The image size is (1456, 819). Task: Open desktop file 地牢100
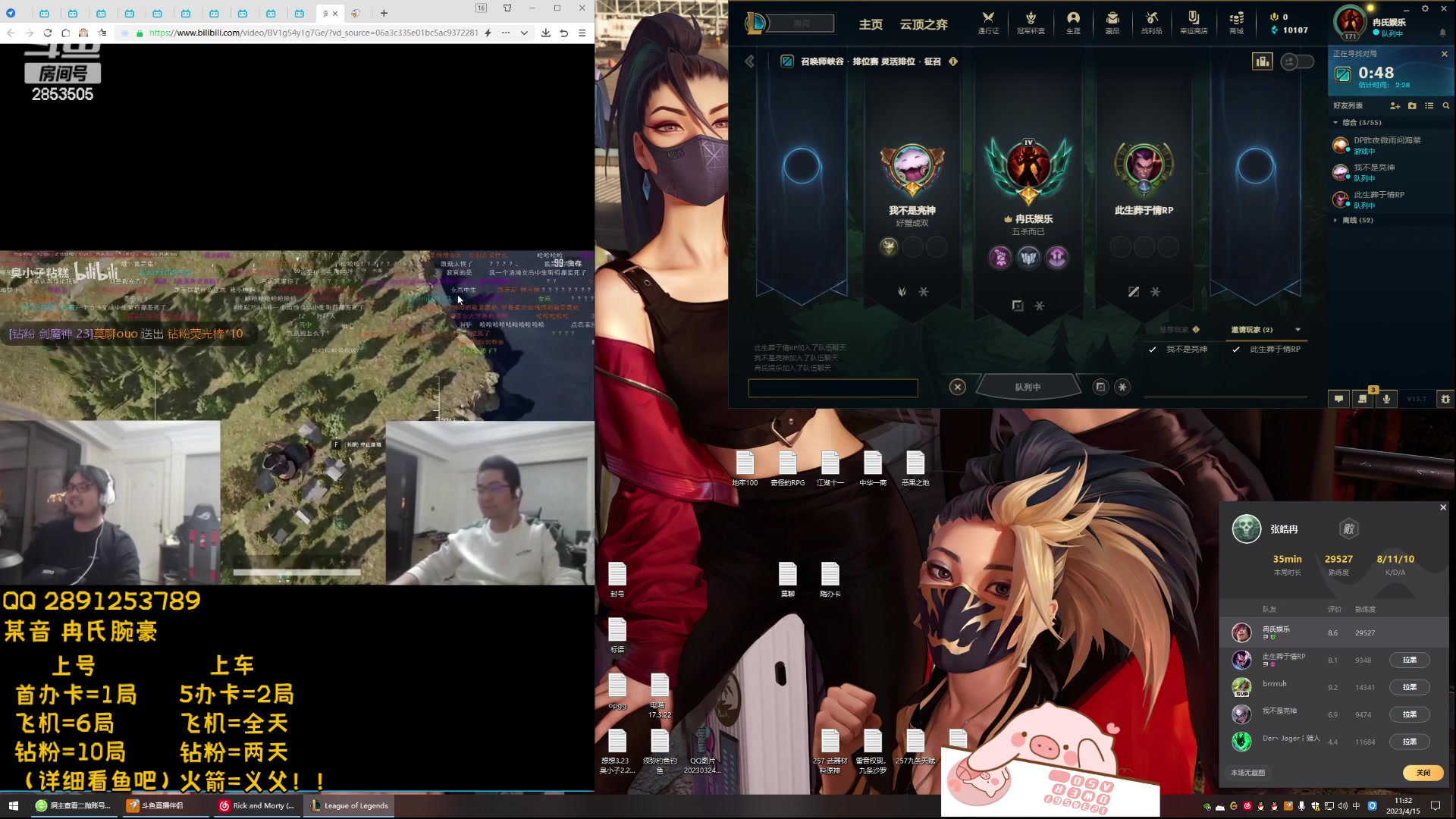[x=745, y=469]
